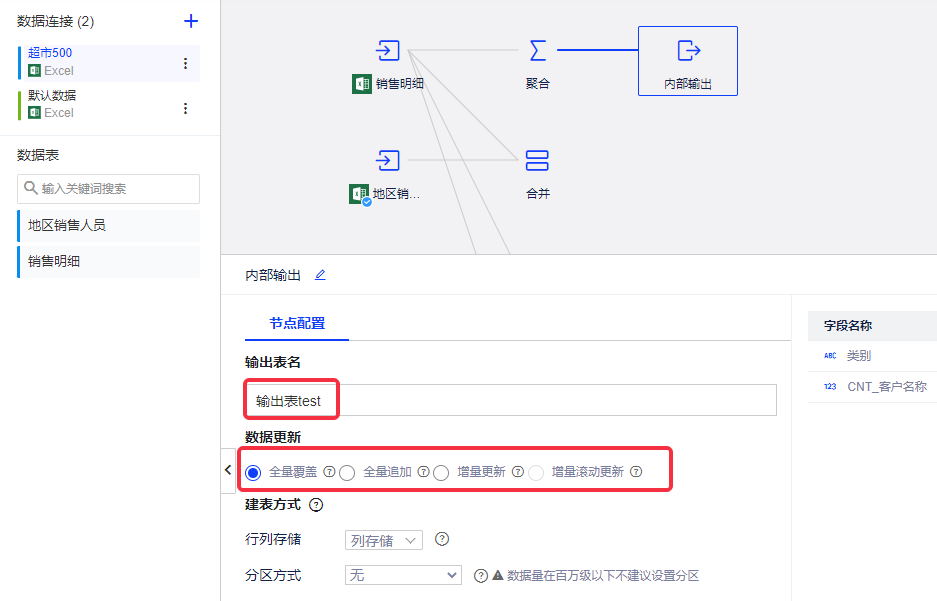The width and height of the screenshot is (937, 601).
Task: Open the 行列存储 dropdown
Action: [384, 540]
